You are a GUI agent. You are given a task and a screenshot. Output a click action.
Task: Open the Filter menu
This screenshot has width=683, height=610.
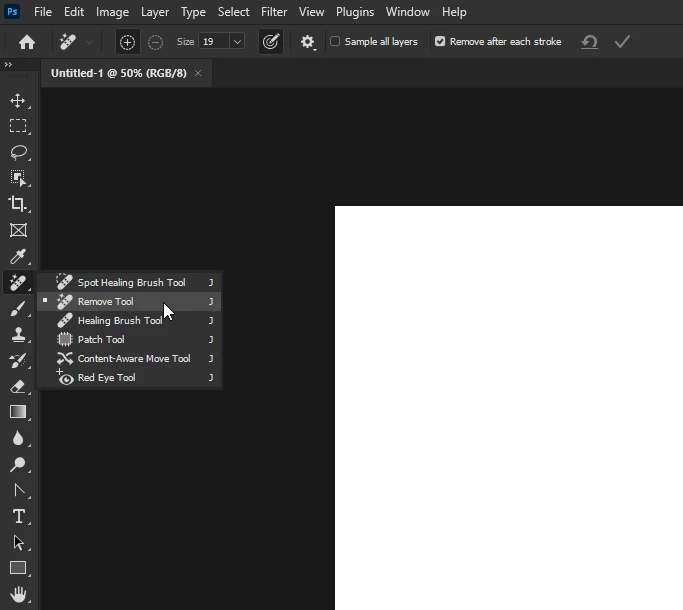(274, 12)
